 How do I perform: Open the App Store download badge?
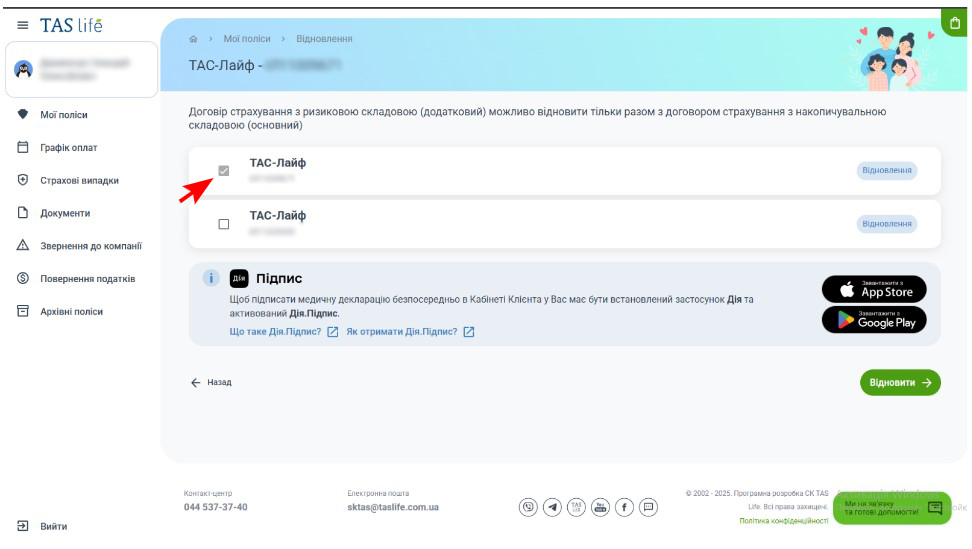tap(874, 289)
